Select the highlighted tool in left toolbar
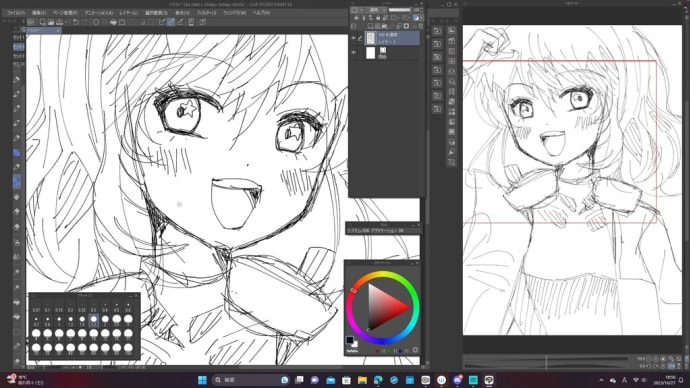Viewport: 690px width, 388px height. tap(17, 181)
